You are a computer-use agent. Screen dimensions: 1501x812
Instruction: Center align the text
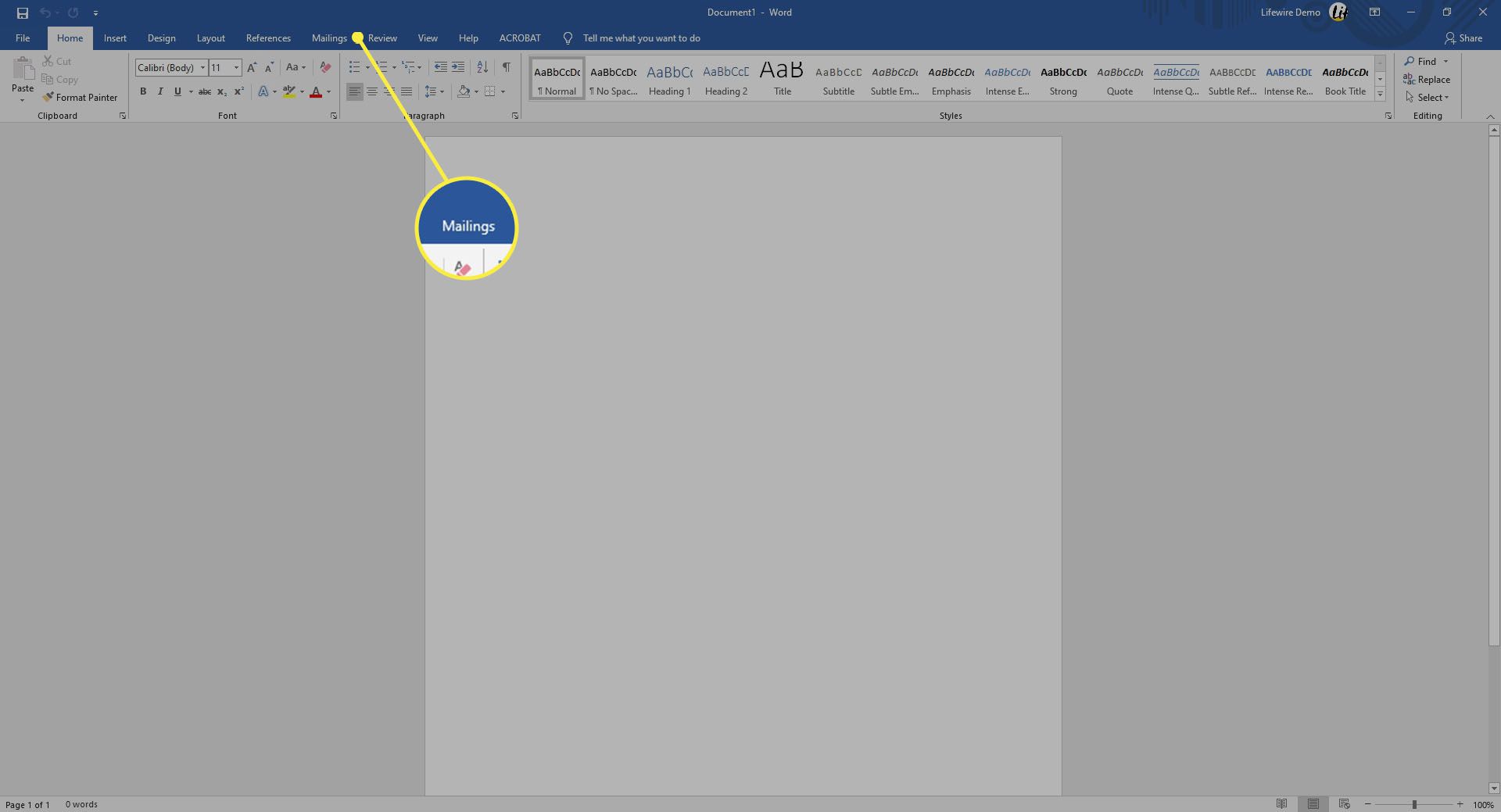click(x=372, y=91)
